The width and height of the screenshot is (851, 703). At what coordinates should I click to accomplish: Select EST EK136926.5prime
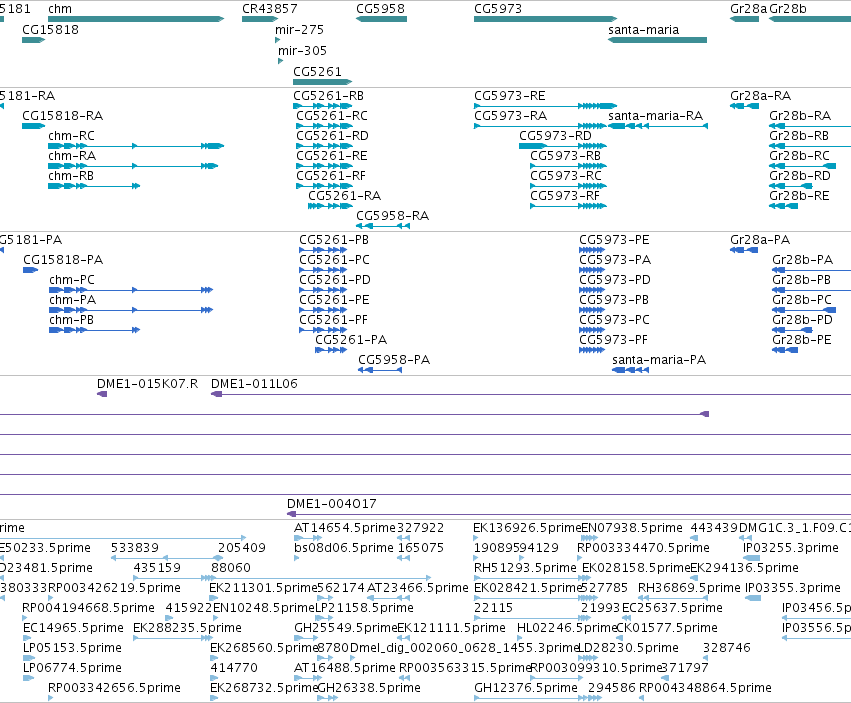tap(477, 538)
